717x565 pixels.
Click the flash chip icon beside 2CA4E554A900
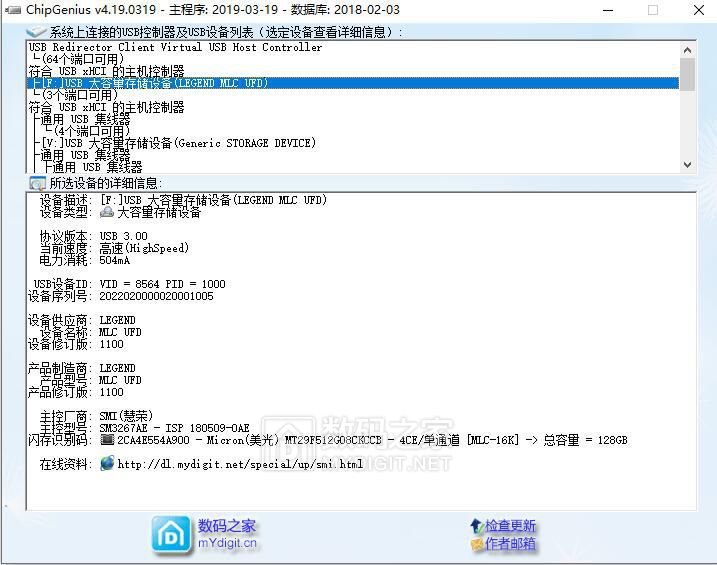pyautogui.click(x=107, y=440)
